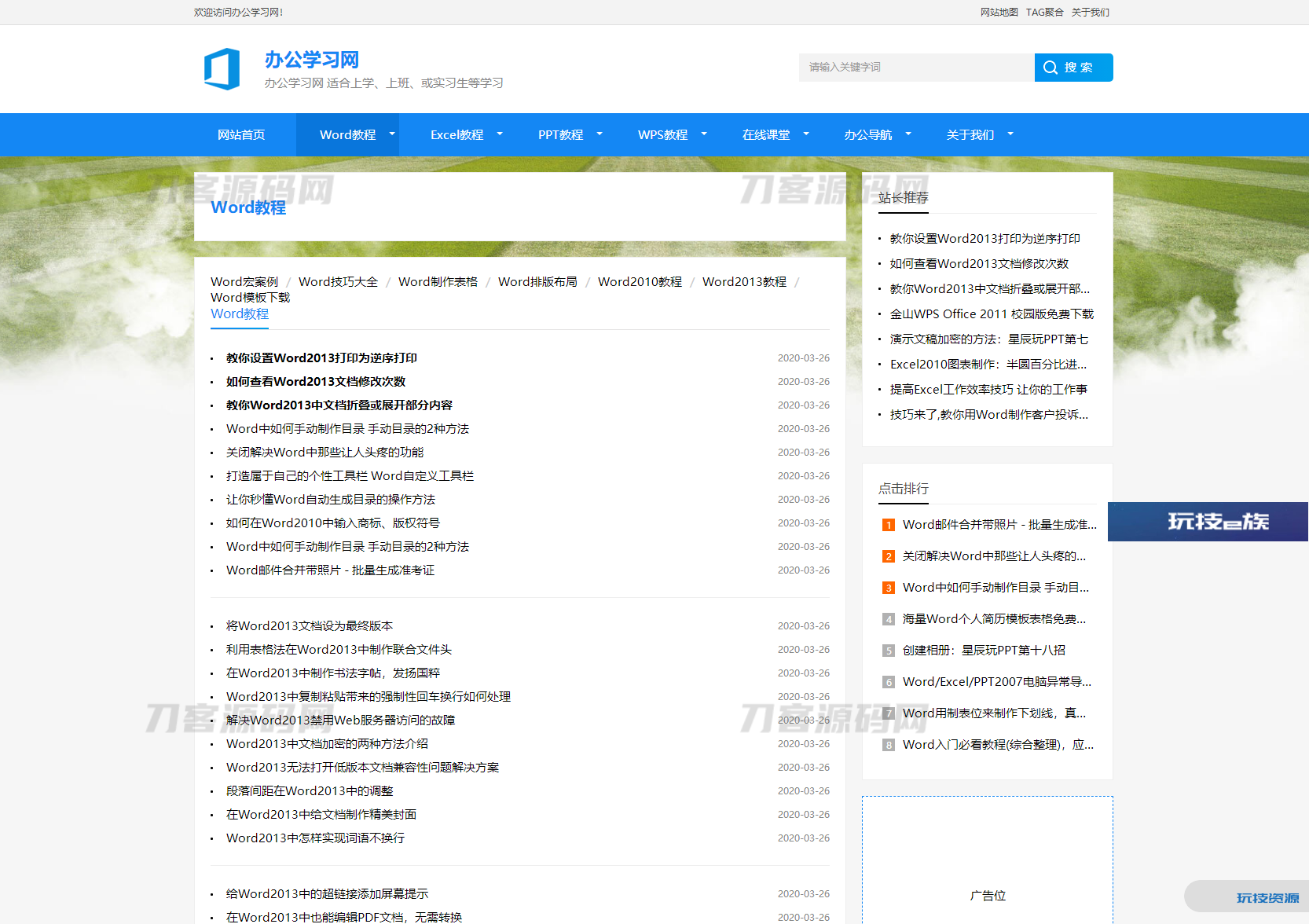Expand the WPS教程 dropdown arrow

(704, 134)
